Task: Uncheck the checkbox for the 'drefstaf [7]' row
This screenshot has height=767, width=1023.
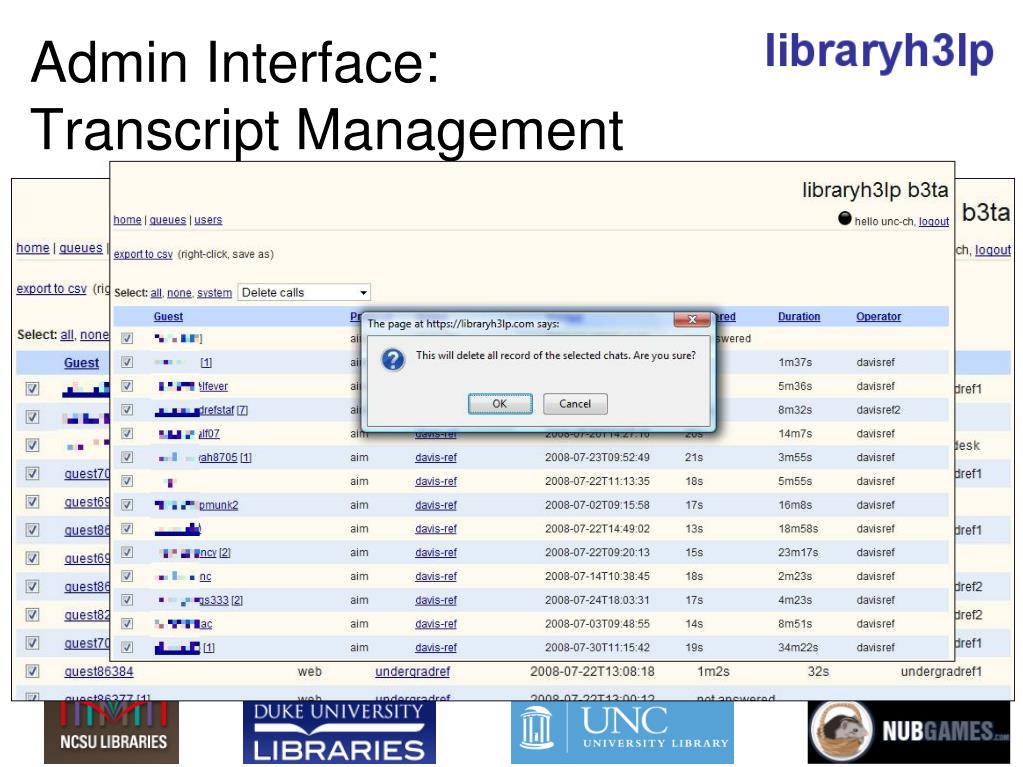Action: point(127,410)
